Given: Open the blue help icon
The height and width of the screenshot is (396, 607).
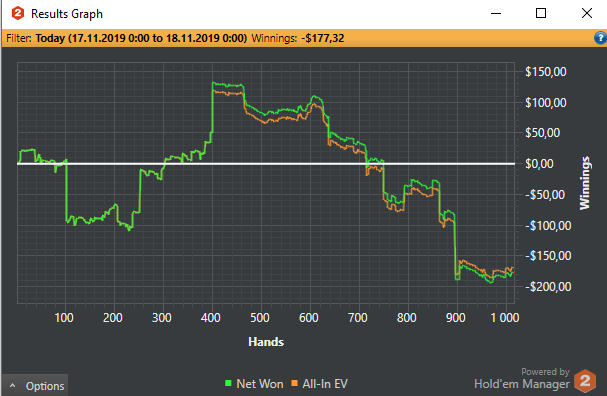Looking at the screenshot, I should [600, 38].
